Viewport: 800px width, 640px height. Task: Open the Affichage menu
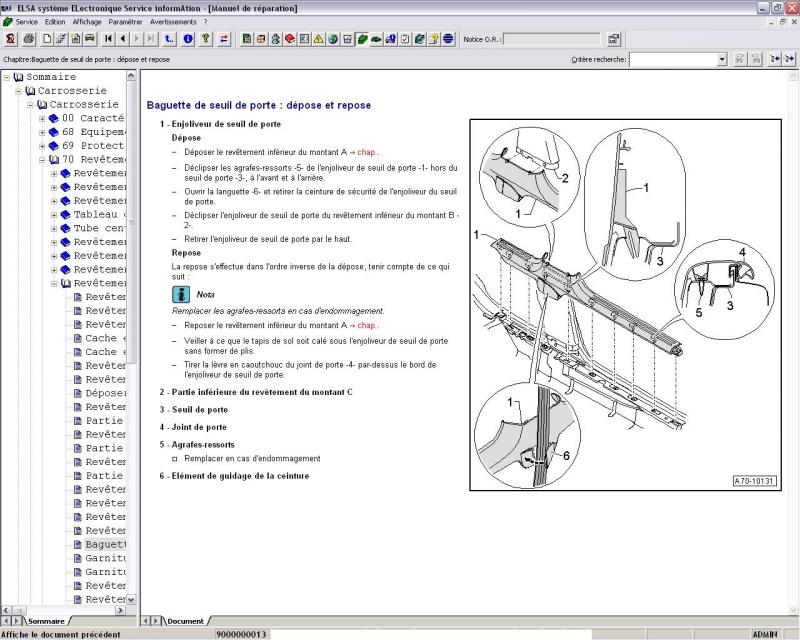tap(87, 22)
